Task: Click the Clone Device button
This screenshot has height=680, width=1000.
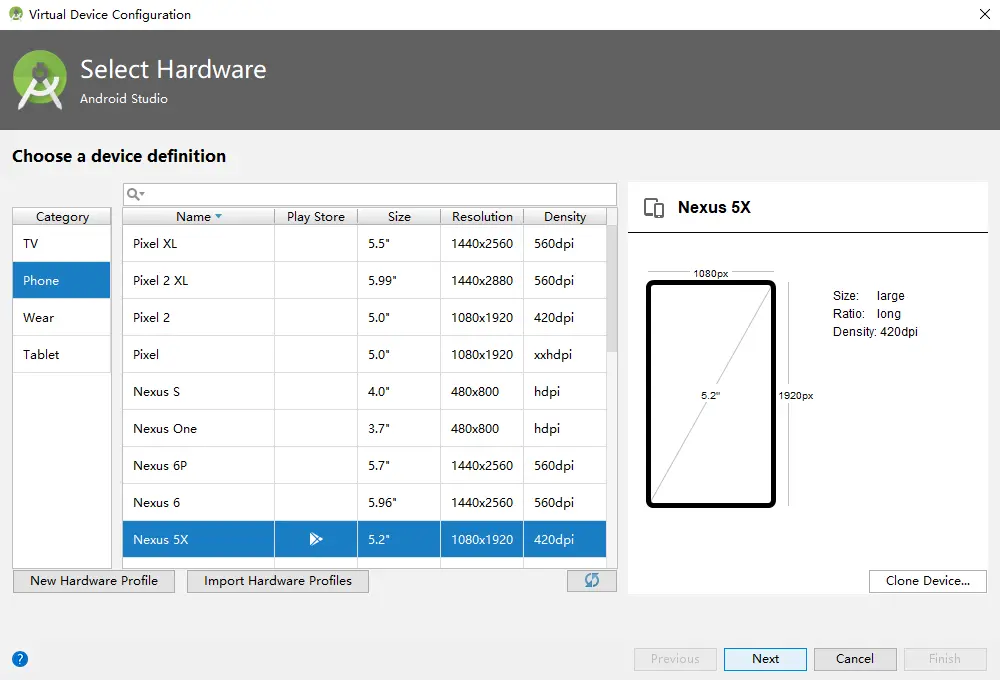Action: pyautogui.click(x=927, y=580)
